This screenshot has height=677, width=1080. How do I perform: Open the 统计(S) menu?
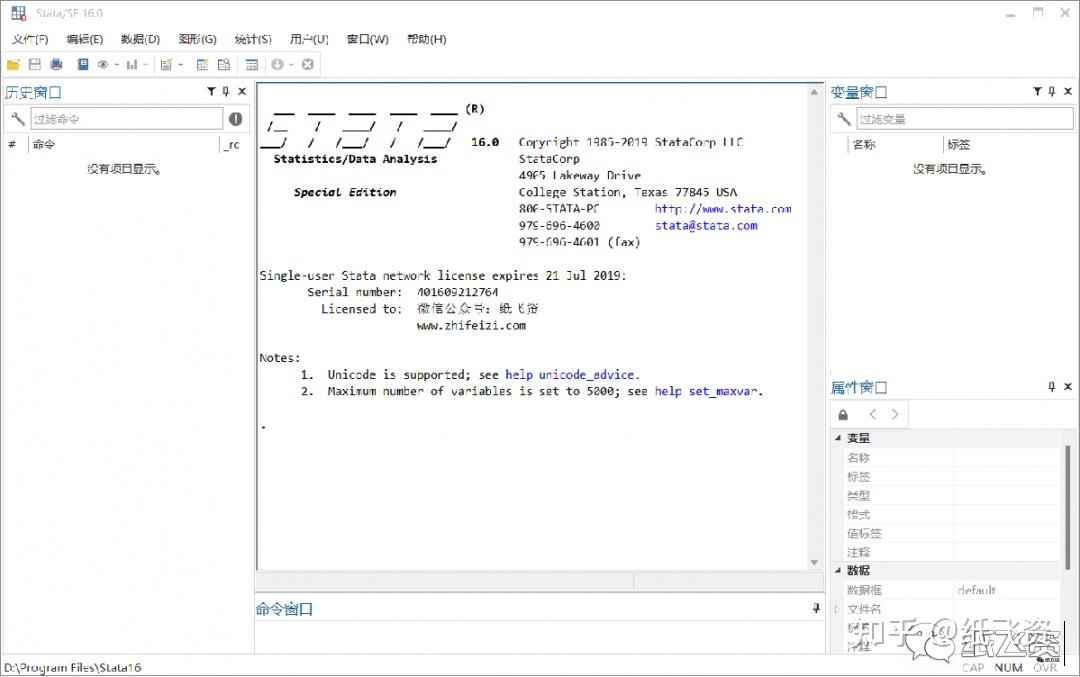[x=252, y=39]
